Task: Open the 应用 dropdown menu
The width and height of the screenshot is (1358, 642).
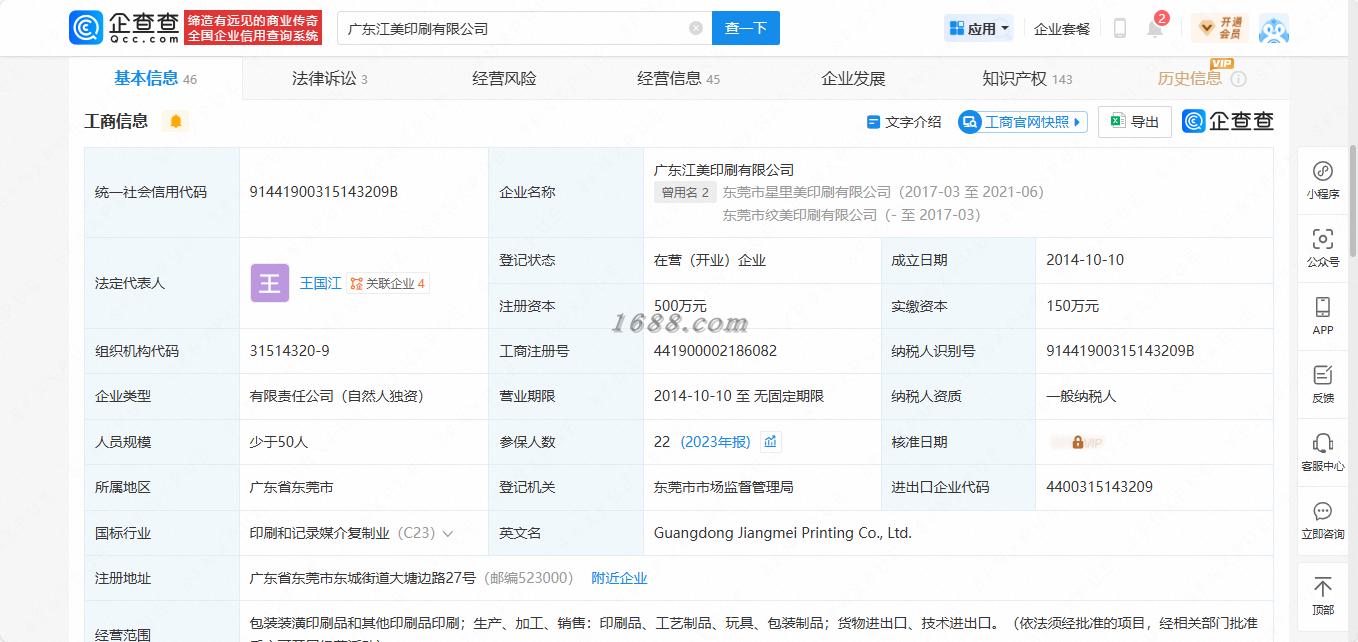Action: click(979, 28)
